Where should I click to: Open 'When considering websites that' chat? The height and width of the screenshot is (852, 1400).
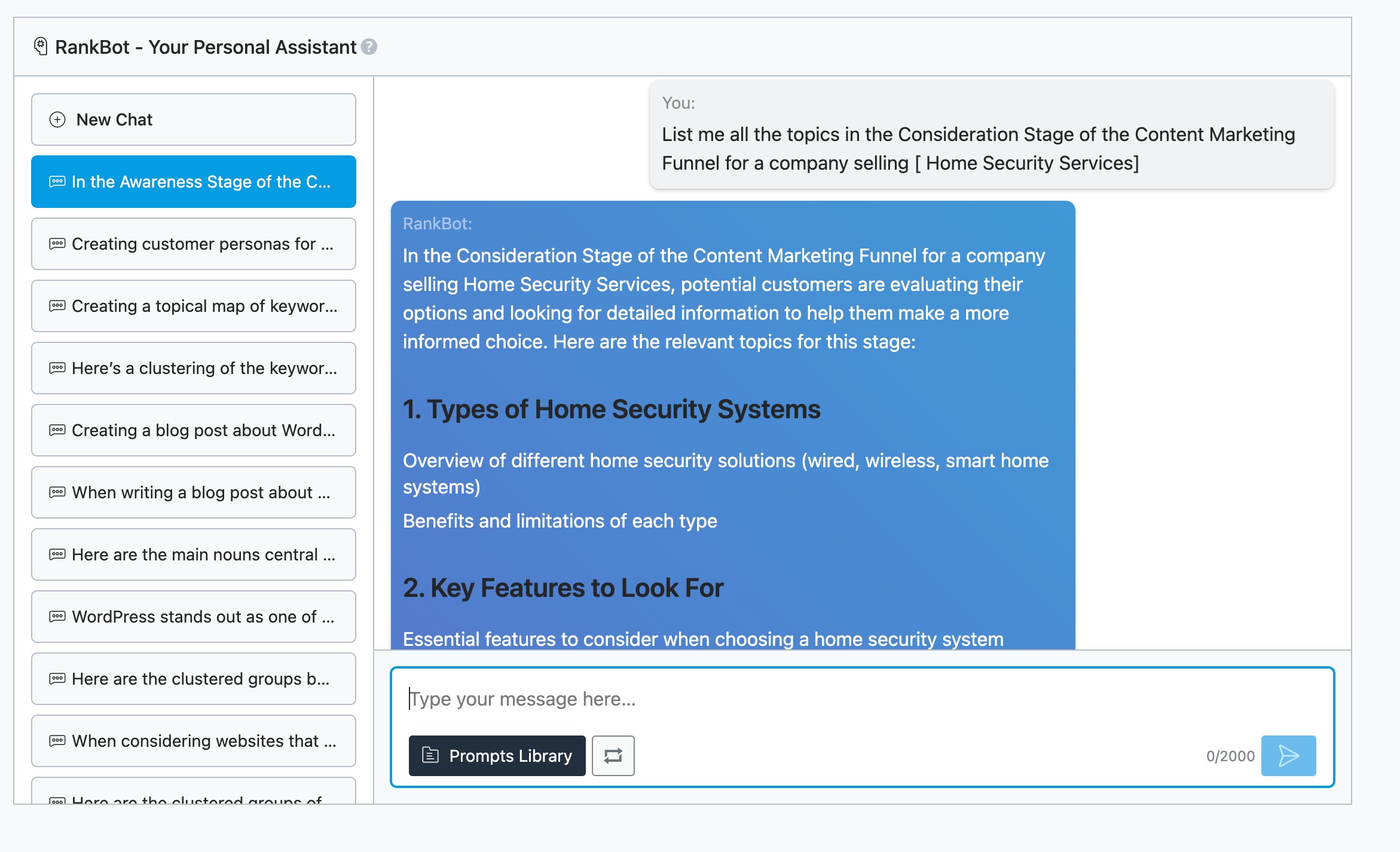(193, 741)
